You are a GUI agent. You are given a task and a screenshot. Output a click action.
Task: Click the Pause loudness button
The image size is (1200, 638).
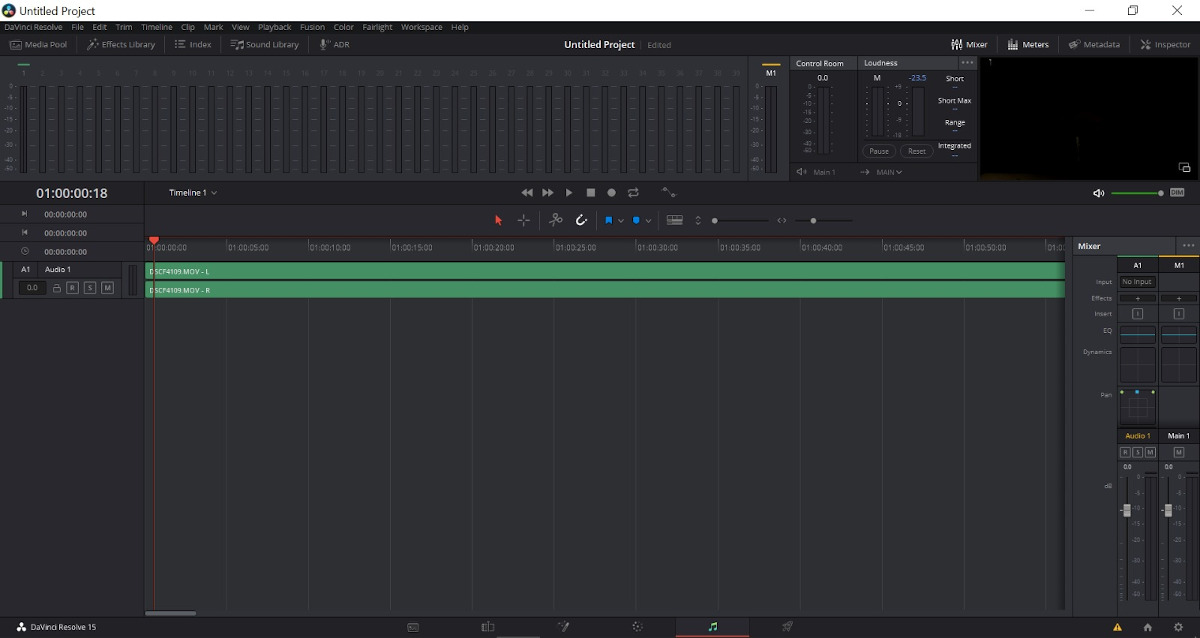click(x=879, y=151)
